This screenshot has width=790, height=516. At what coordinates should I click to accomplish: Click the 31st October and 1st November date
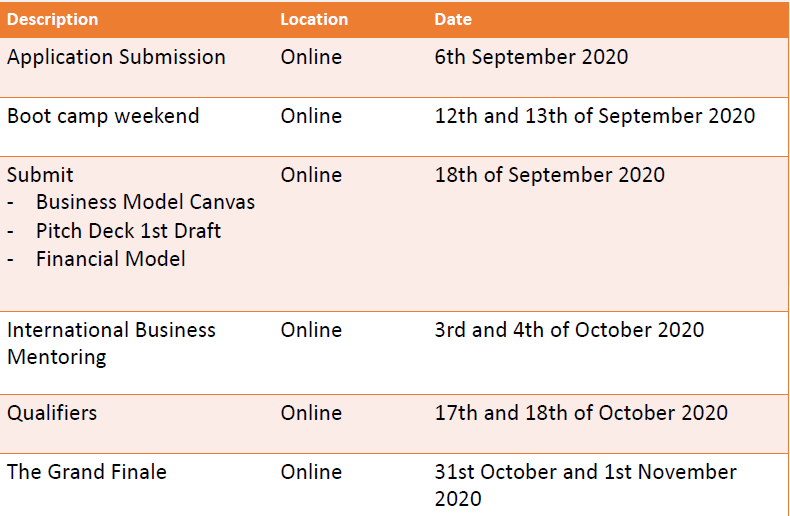(x=585, y=484)
